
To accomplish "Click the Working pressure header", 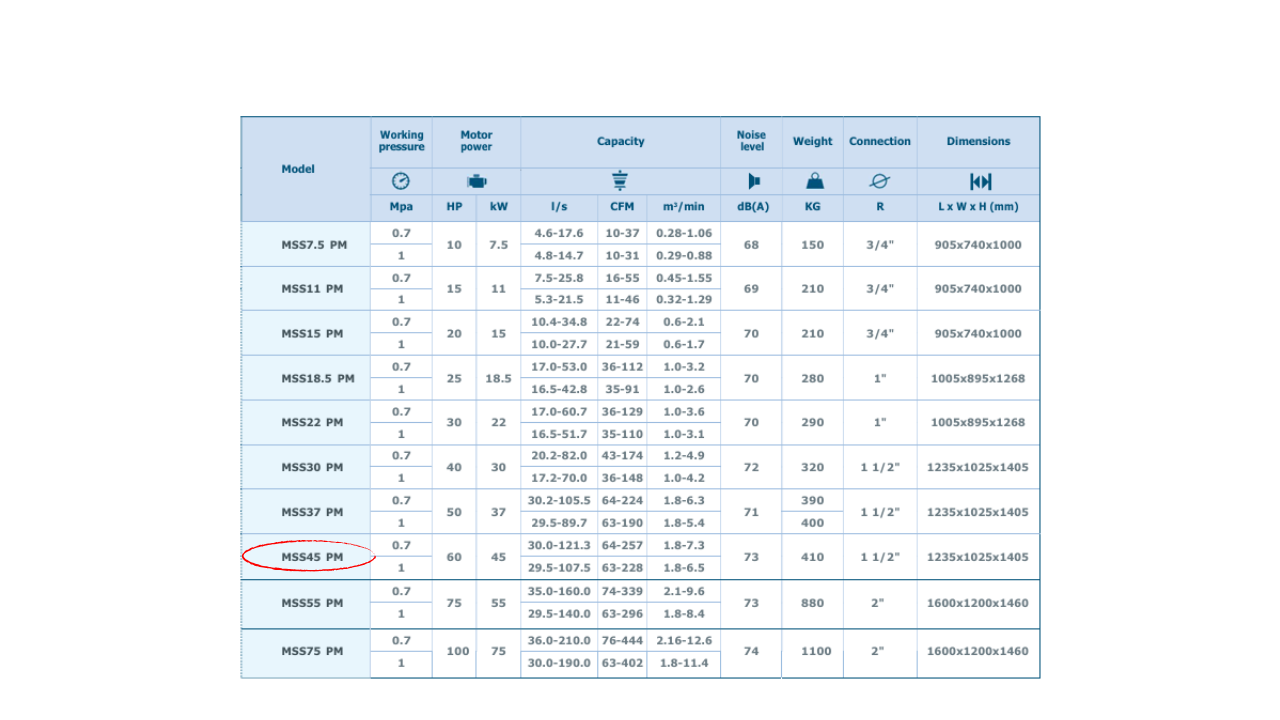I will point(401,141).
